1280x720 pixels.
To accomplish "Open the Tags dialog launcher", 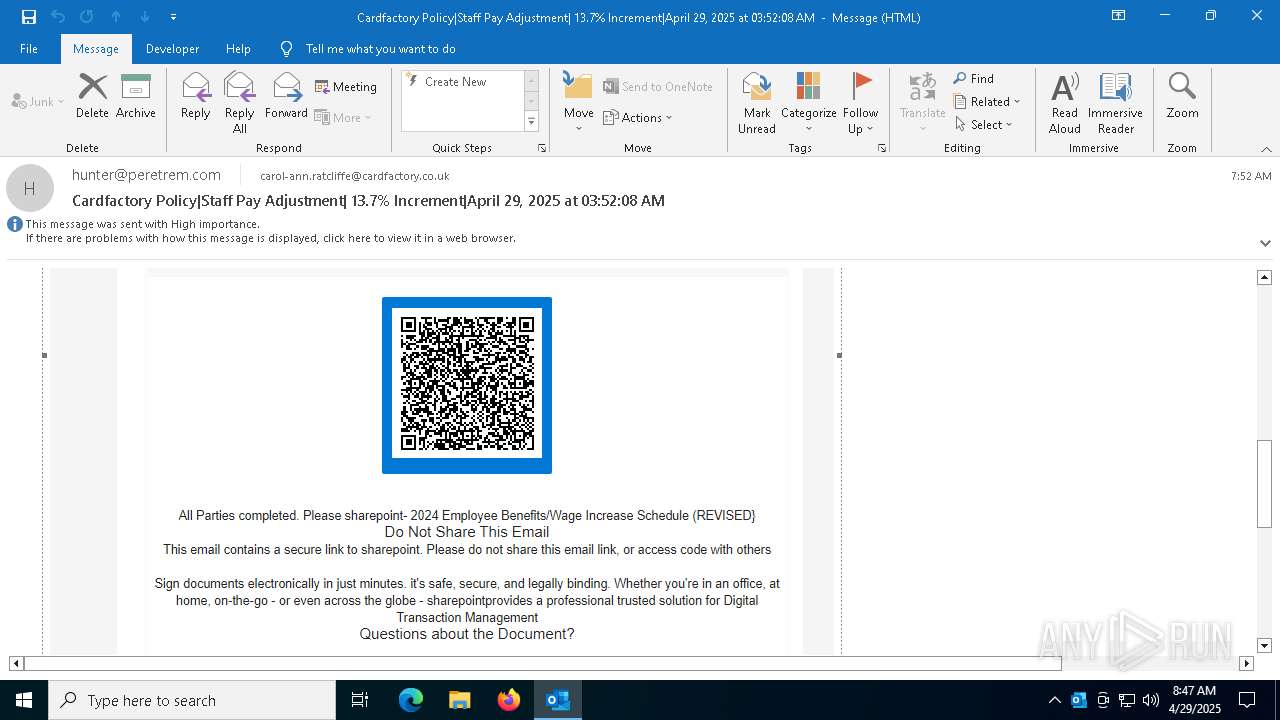I will [x=882, y=148].
